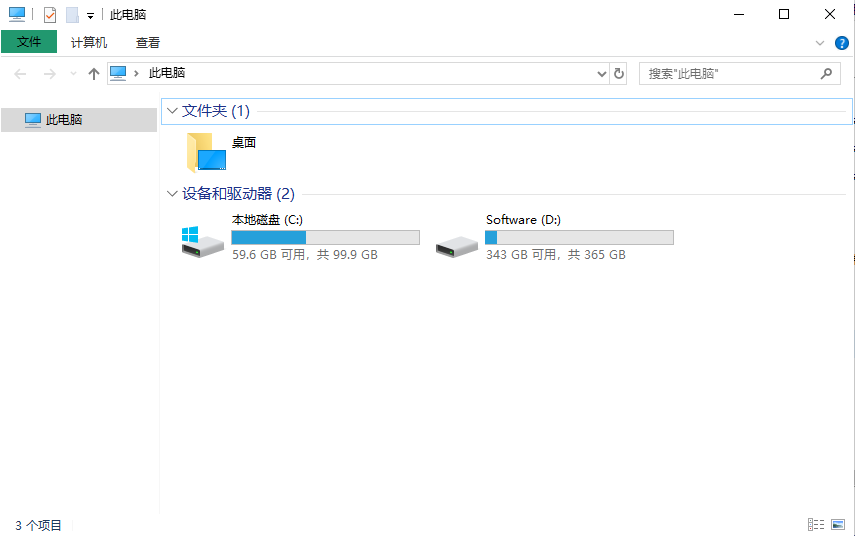The width and height of the screenshot is (855, 536).
Task: Switch to details view icon in status bar
Action: coord(816,525)
